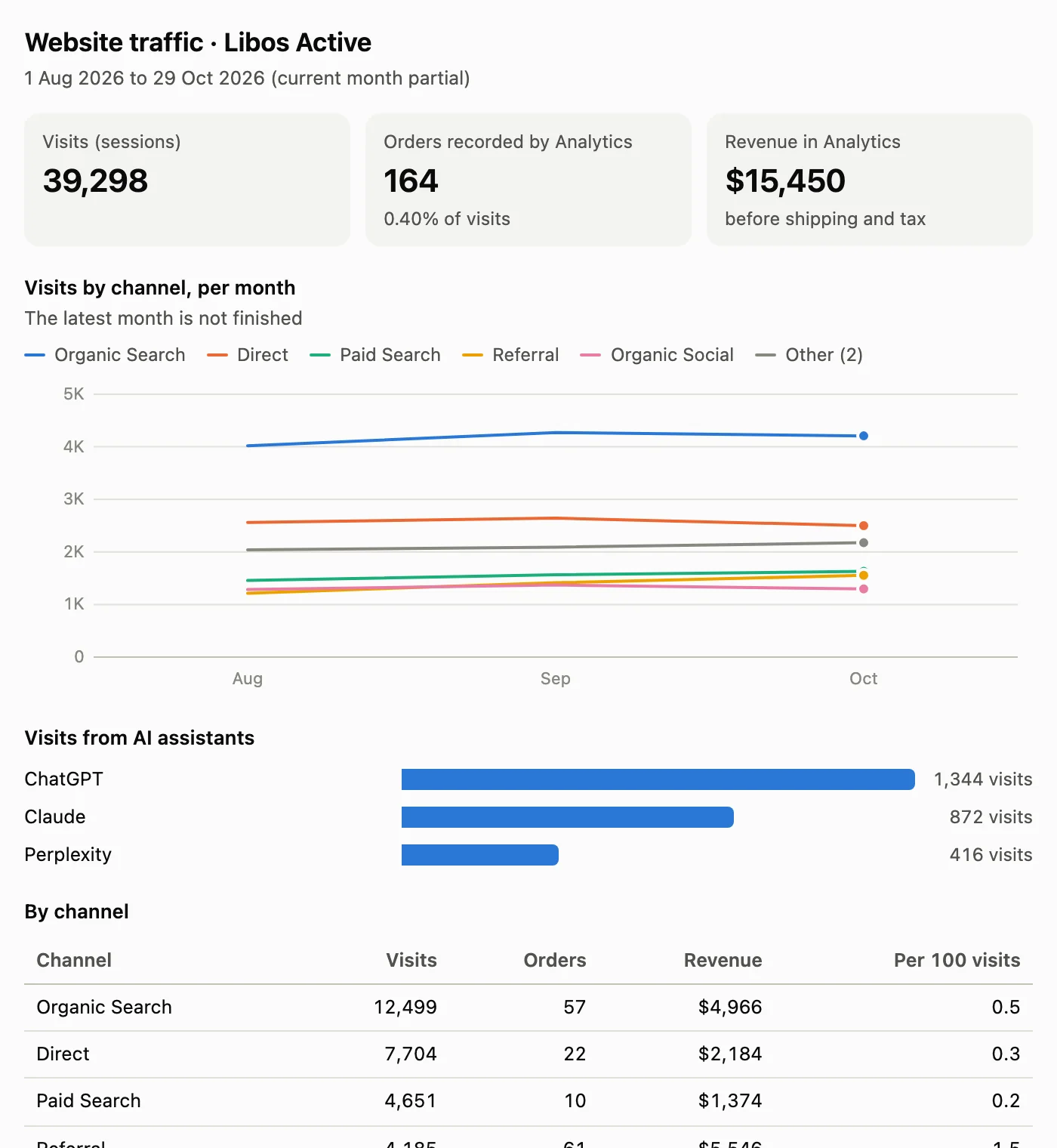Toggle the Paid Search series in the chart legend
The height and width of the screenshot is (1148, 1057).
(x=375, y=355)
